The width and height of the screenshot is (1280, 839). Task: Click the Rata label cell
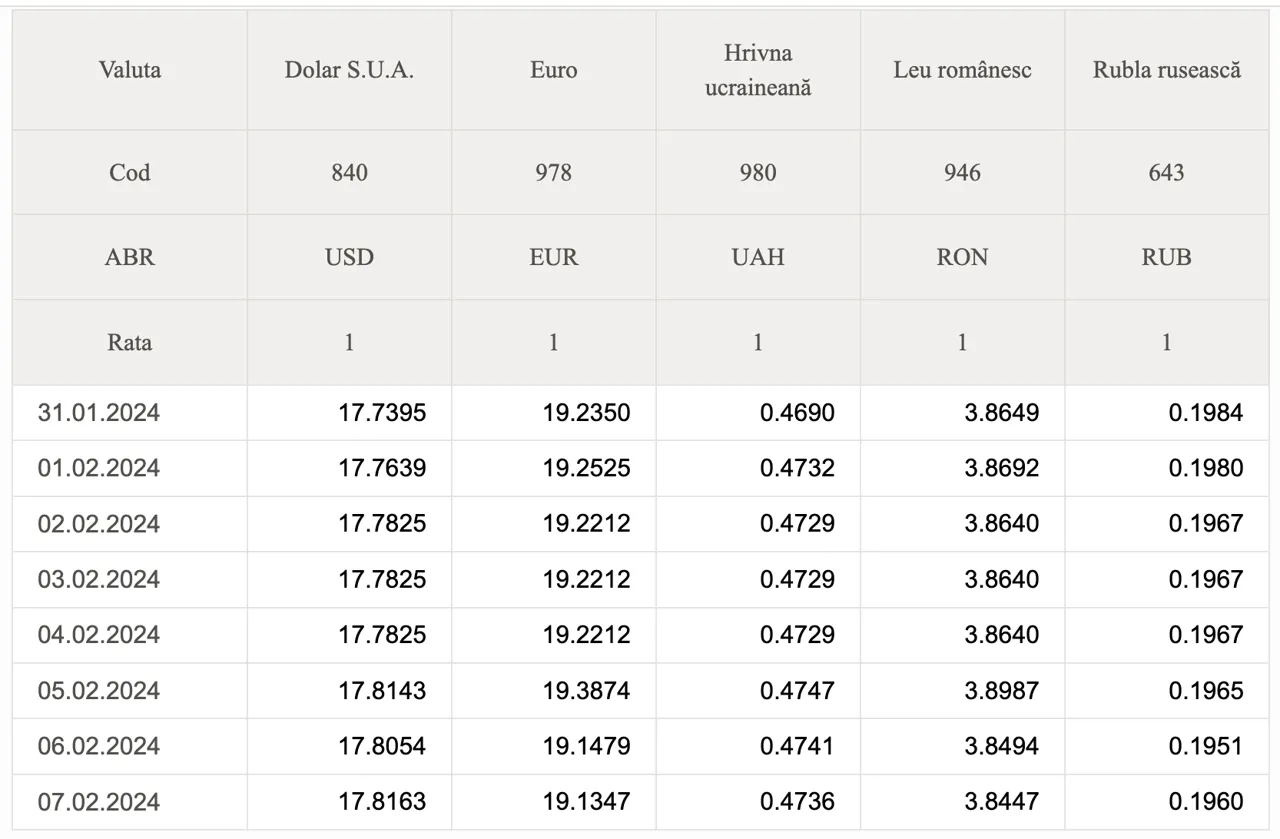(130, 342)
